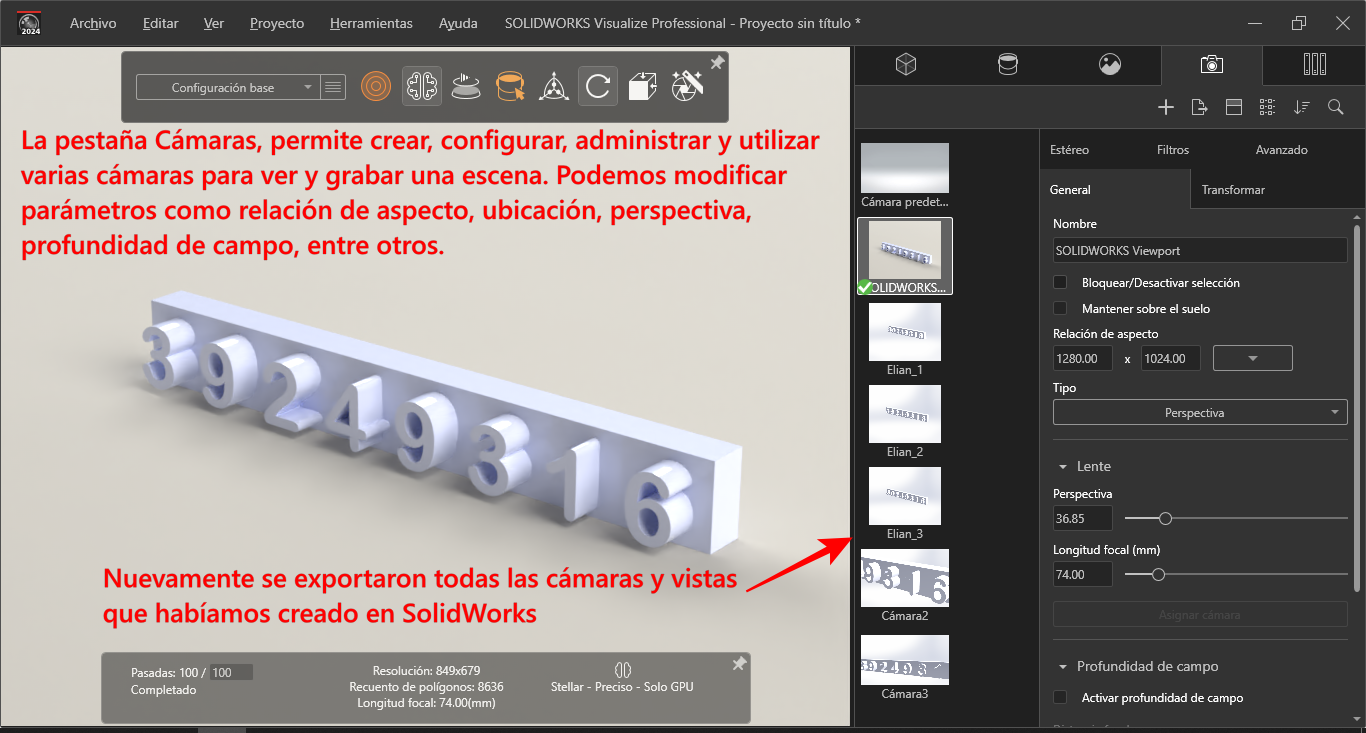Select the appearance picker bucket tool
The height and width of the screenshot is (733, 1366).
[510, 87]
